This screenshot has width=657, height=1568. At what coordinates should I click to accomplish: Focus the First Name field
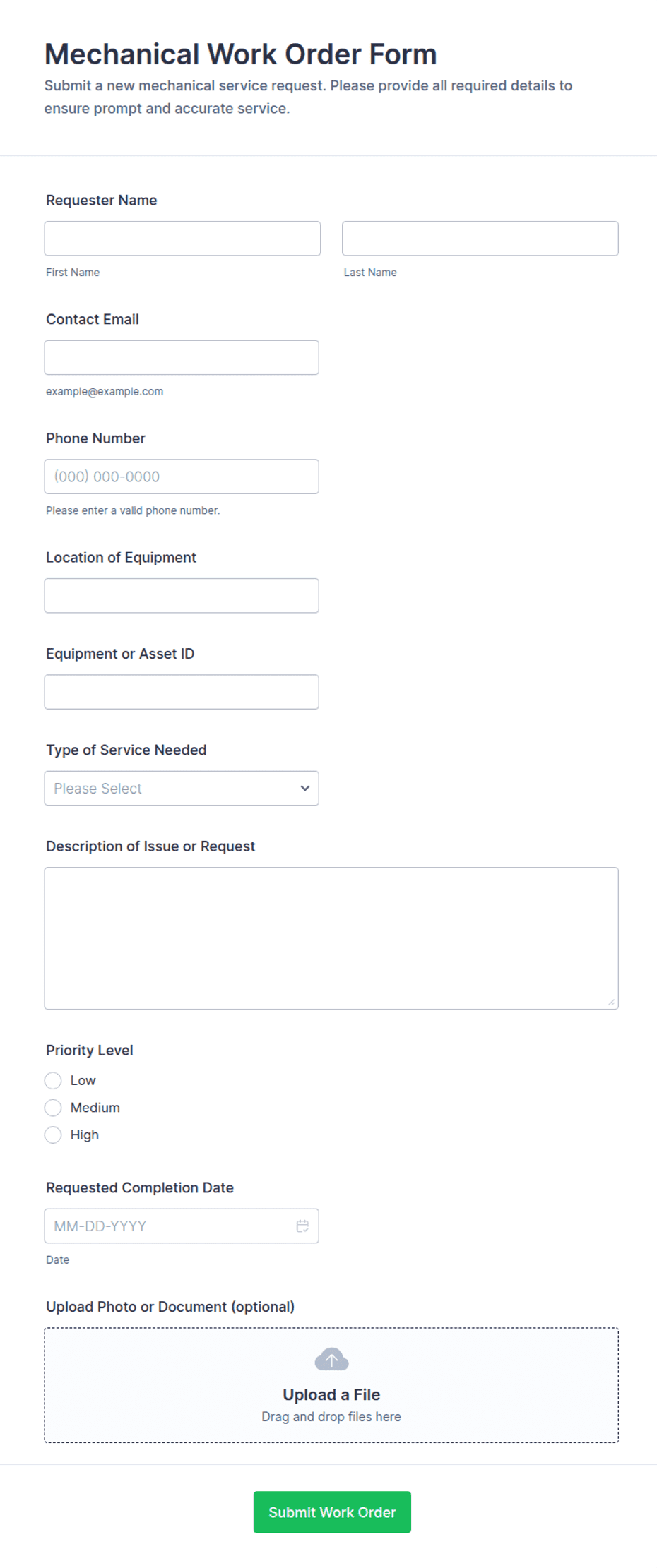pyautogui.click(x=182, y=238)
